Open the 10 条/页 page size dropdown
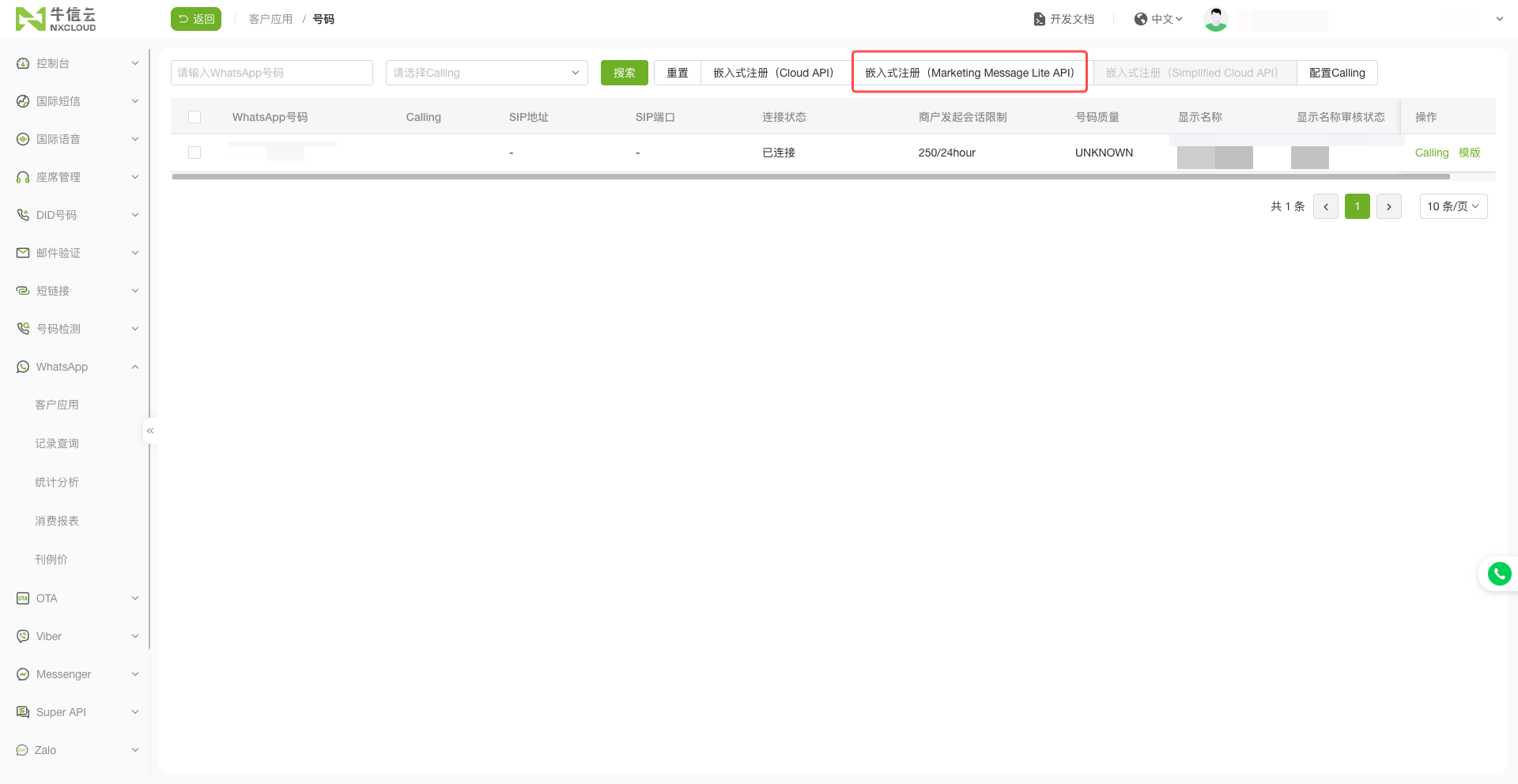Image resolution: width=1518 pixels, height=784 pixels. click(1453, 206)
